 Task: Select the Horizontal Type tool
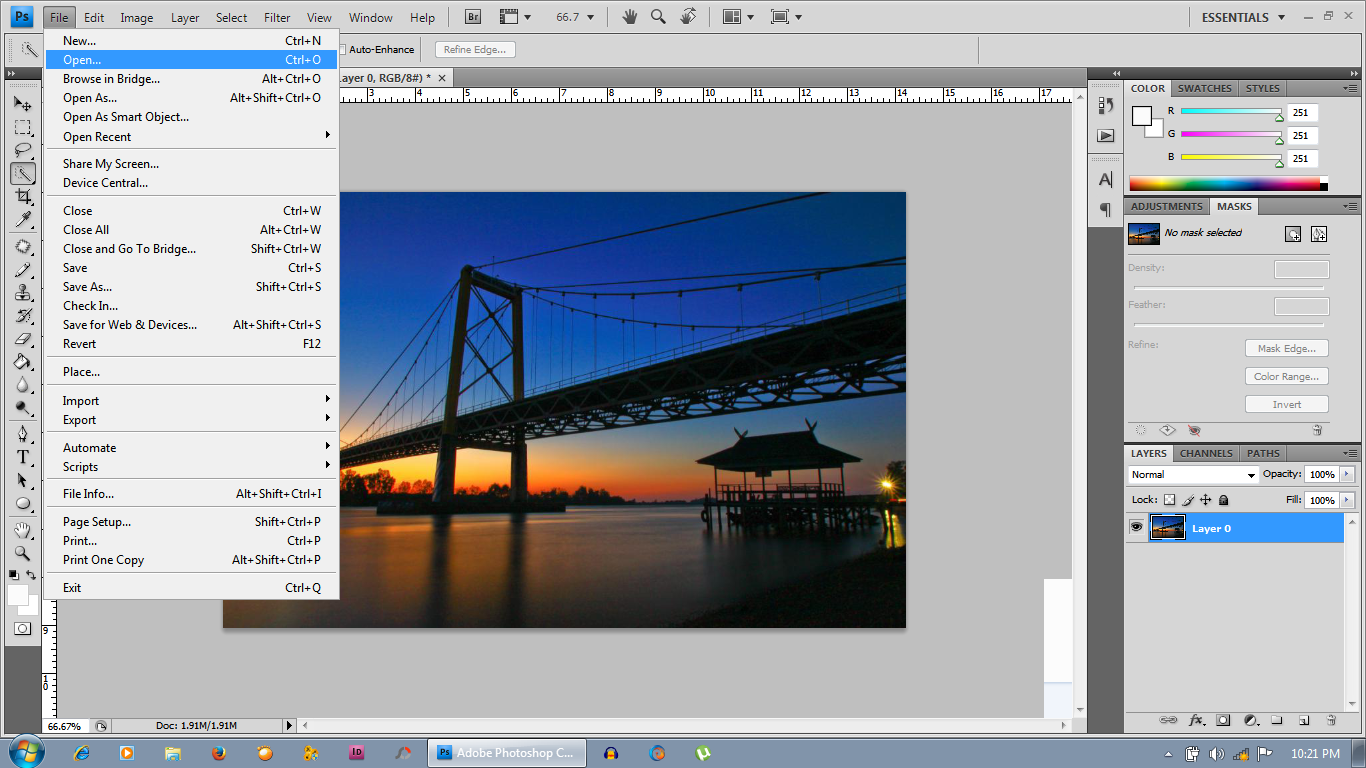23,457
